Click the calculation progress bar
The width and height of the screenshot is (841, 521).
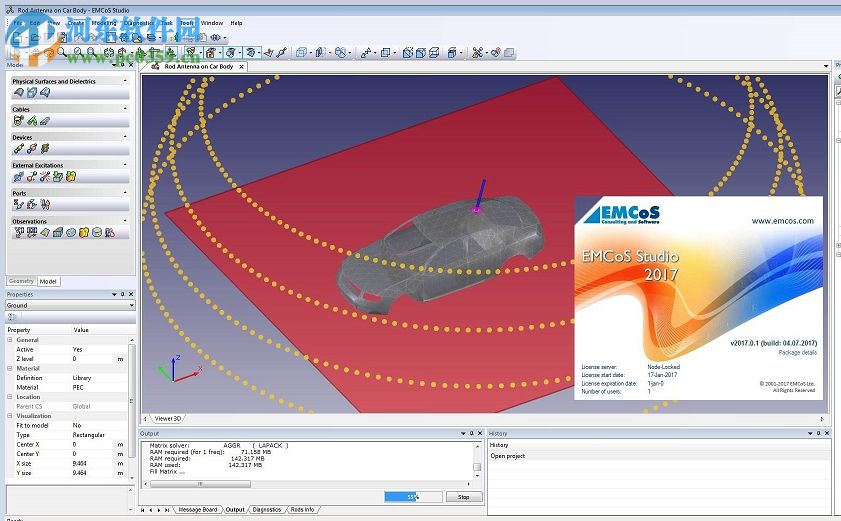(413, 497)
